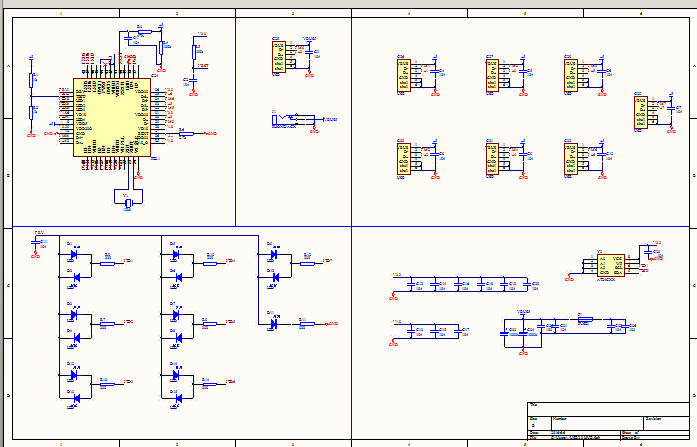Select the first capacitor in the six-capacitor decoupling row
Image resolution: width=697 pixels, height=447 pixels.
click(x=411, y=284)
